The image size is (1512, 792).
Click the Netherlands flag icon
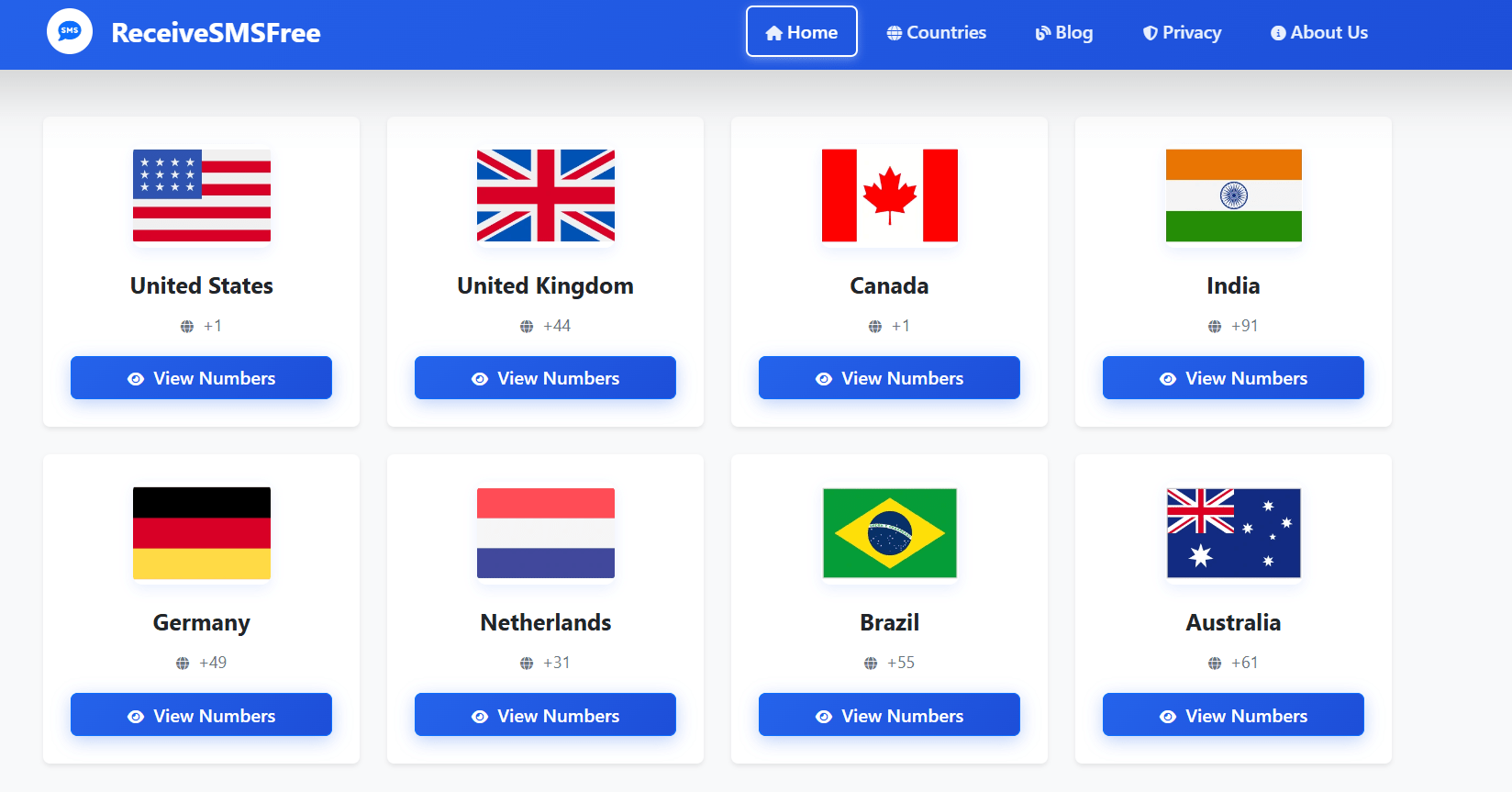[546, 533]
